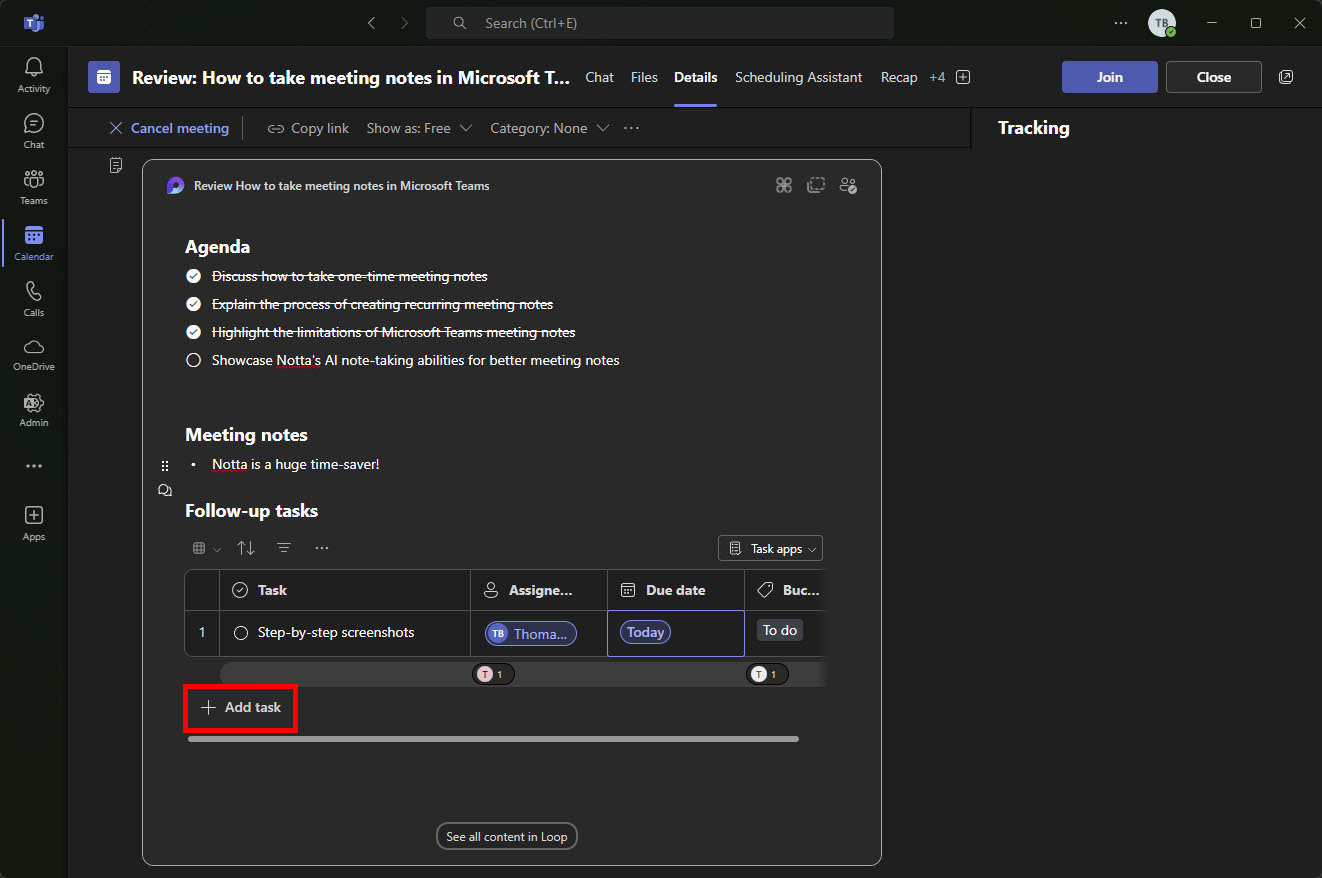
Task: Click 'Notta is a huge time-saver!' note
Action: pos(296,464)
